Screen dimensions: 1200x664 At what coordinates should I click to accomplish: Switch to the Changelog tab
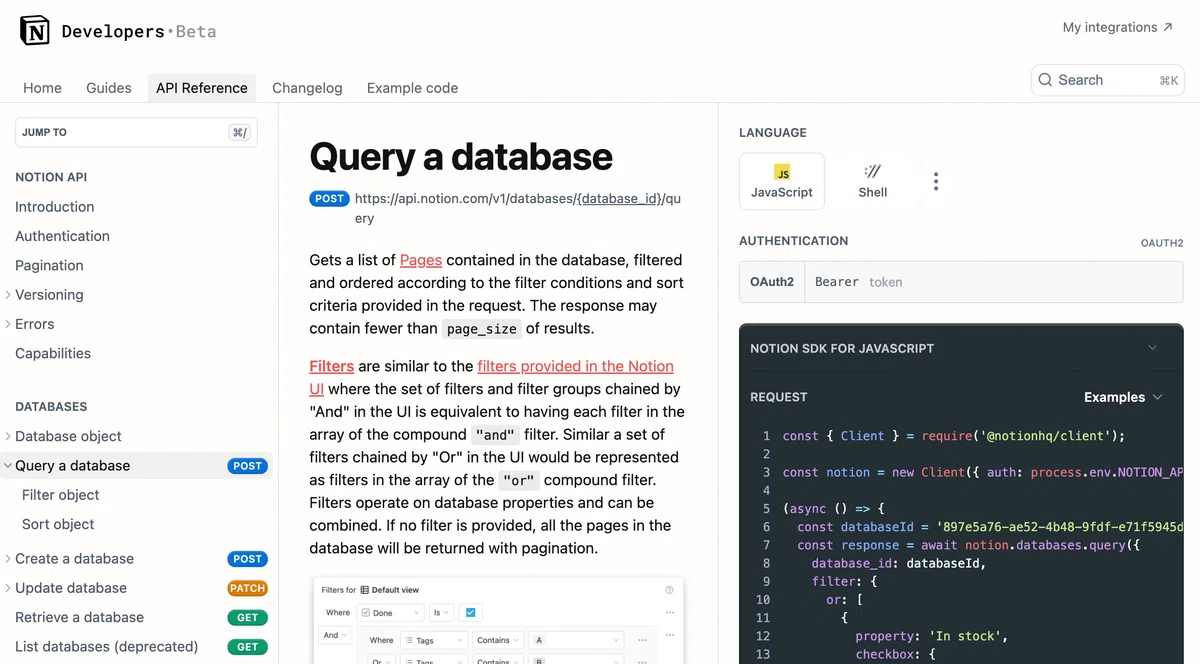(x=307, y=88)
